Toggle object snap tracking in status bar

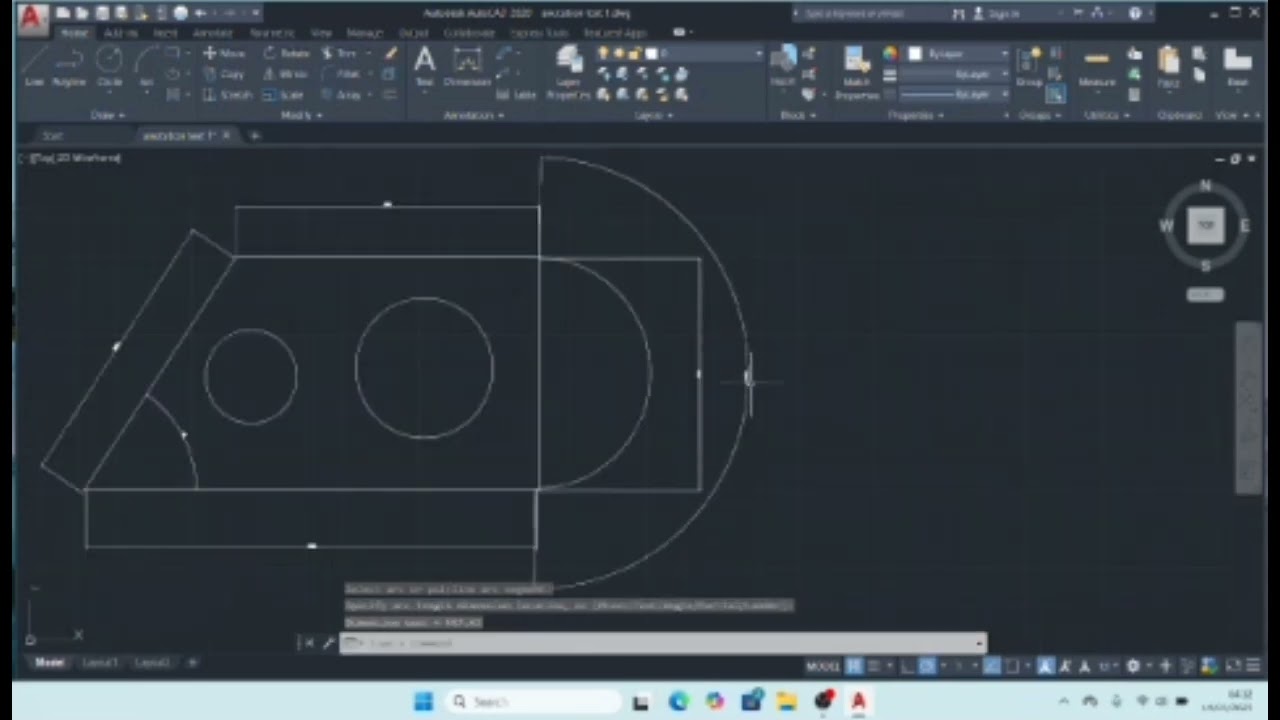pos(991,666)
